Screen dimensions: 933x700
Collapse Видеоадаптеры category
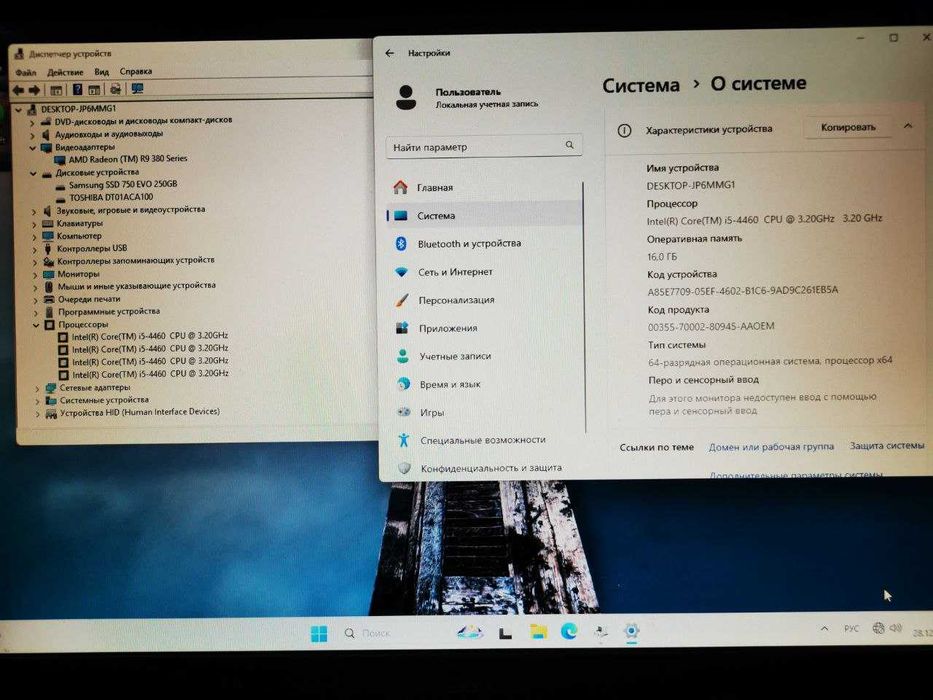(x=33, y=148)
